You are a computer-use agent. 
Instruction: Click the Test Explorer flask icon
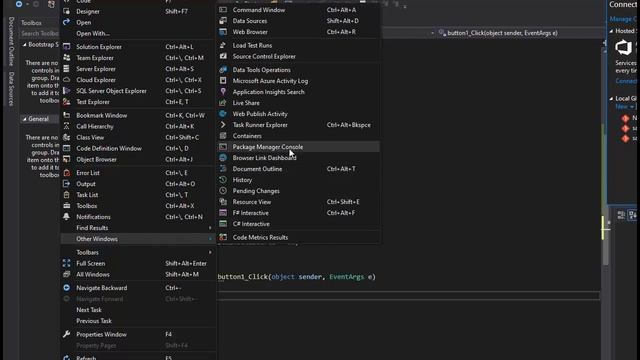pyautogui.click(x=67, y=102)
